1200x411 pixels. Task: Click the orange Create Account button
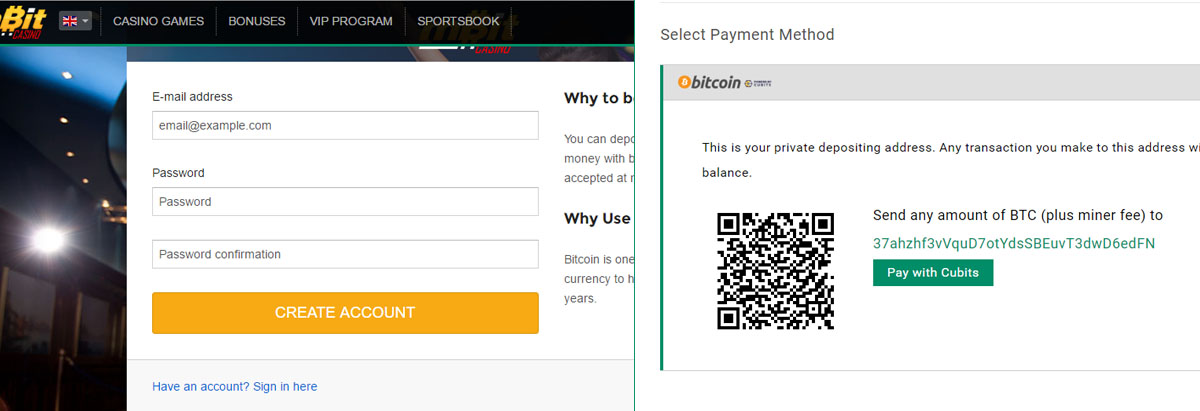[345, 313]
